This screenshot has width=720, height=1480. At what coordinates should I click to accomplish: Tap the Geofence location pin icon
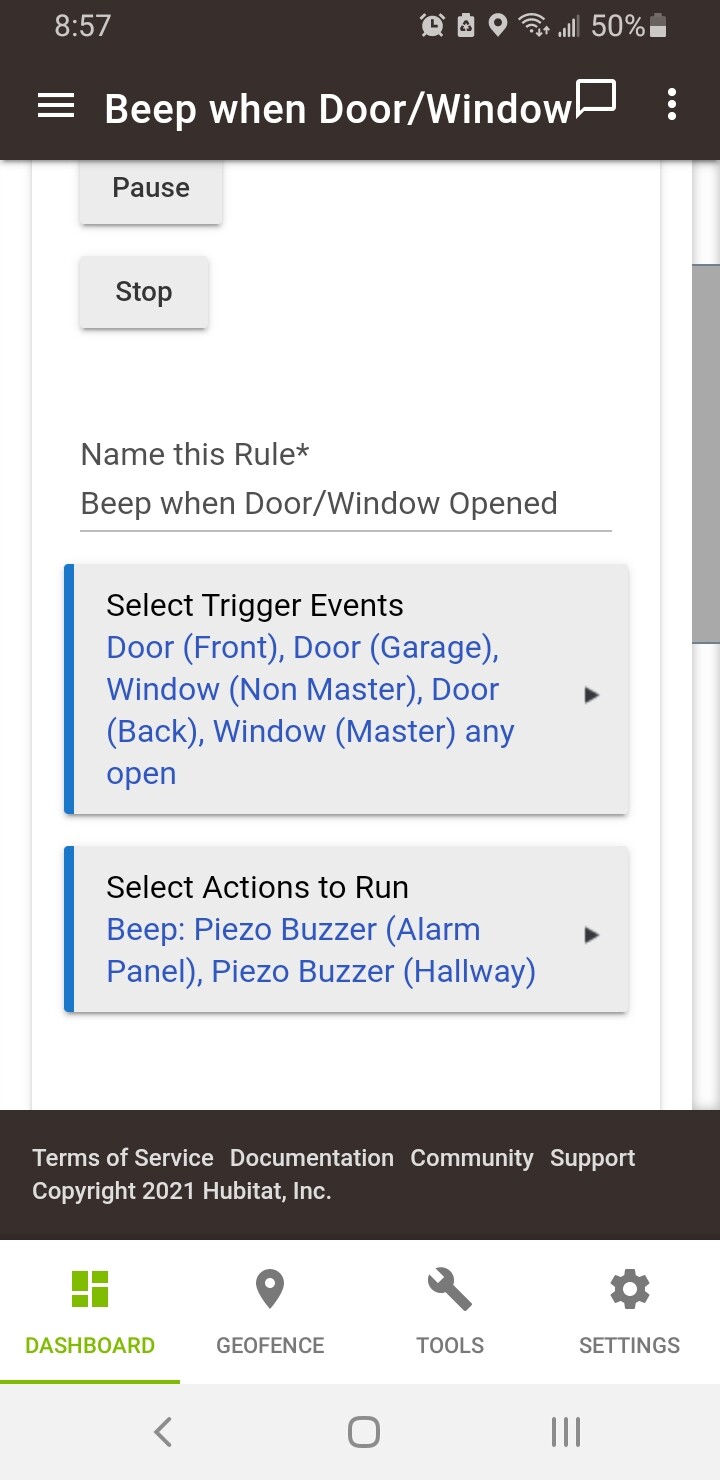click(x=270, y=1289)
